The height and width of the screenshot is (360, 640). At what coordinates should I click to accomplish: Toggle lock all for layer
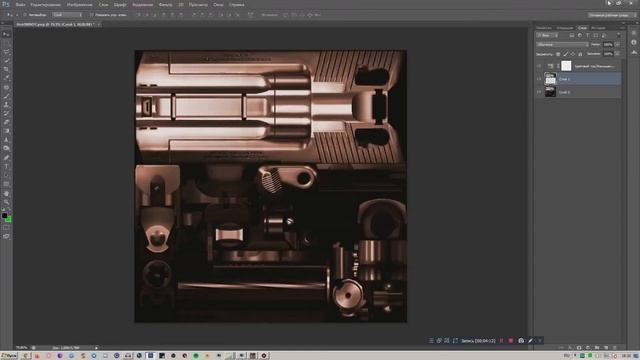coord(580,54)
